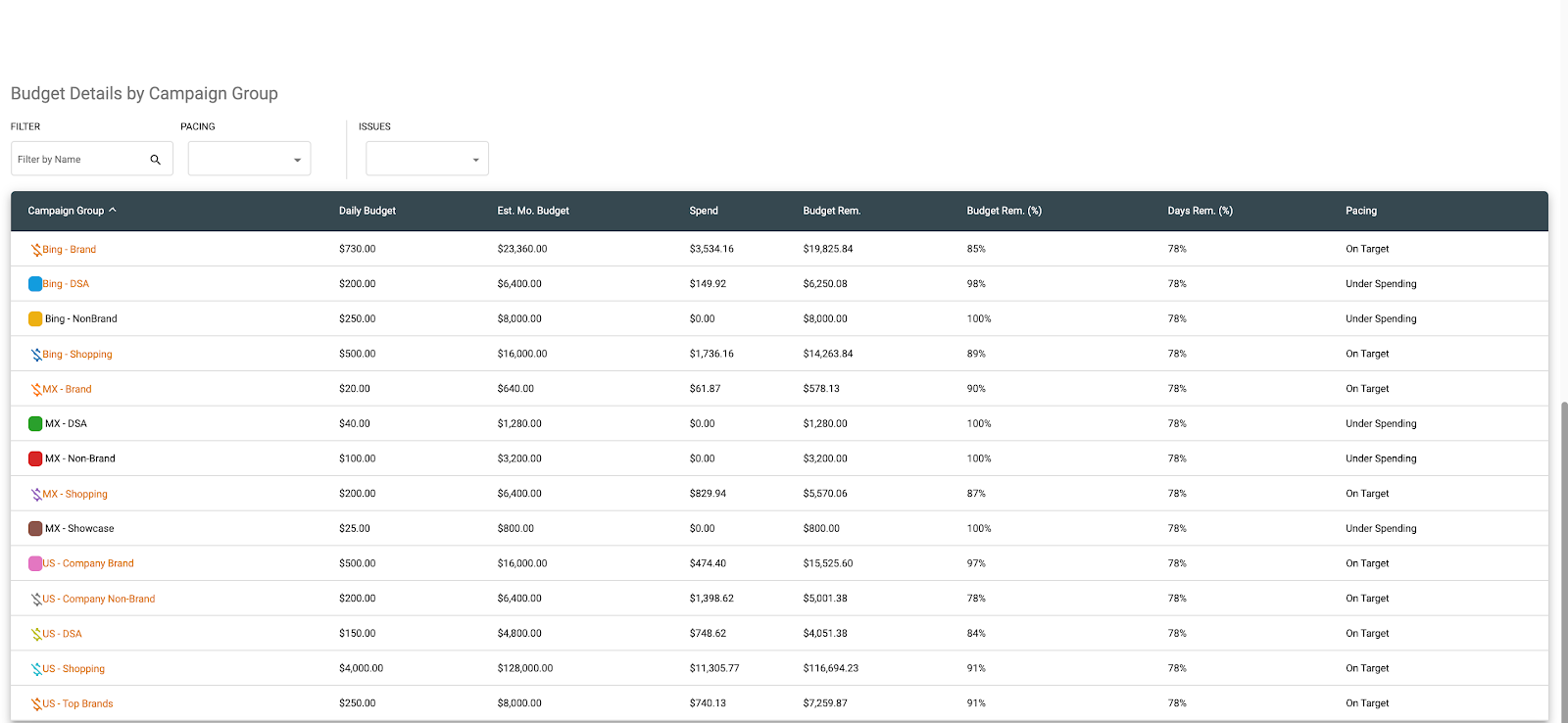1568x723 pixels.
Task: Click the striped icon beside Bing - Brand
Action: 36,250
